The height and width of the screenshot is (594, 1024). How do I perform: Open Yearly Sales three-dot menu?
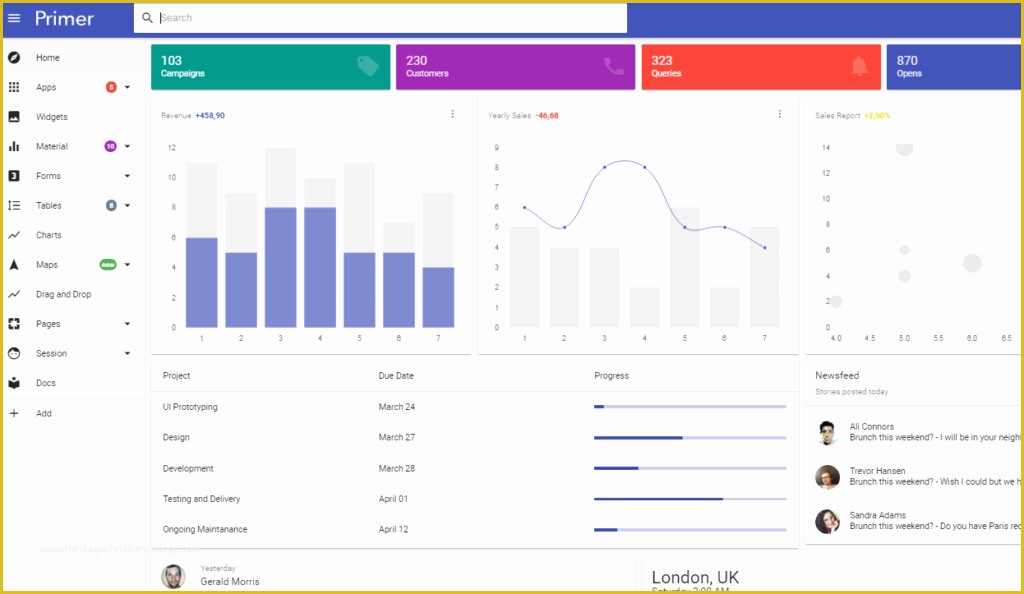(780, 114)
